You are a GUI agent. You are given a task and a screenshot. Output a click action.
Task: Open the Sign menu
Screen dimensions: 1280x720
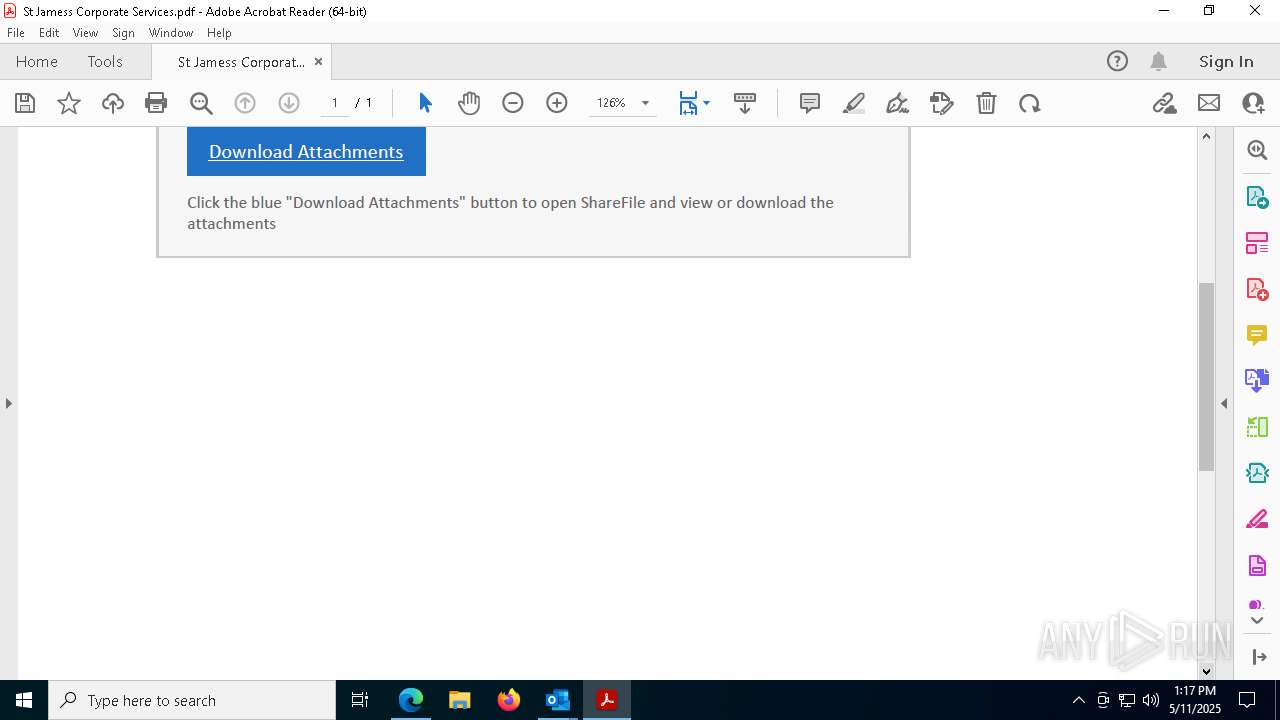click(123, 33)
